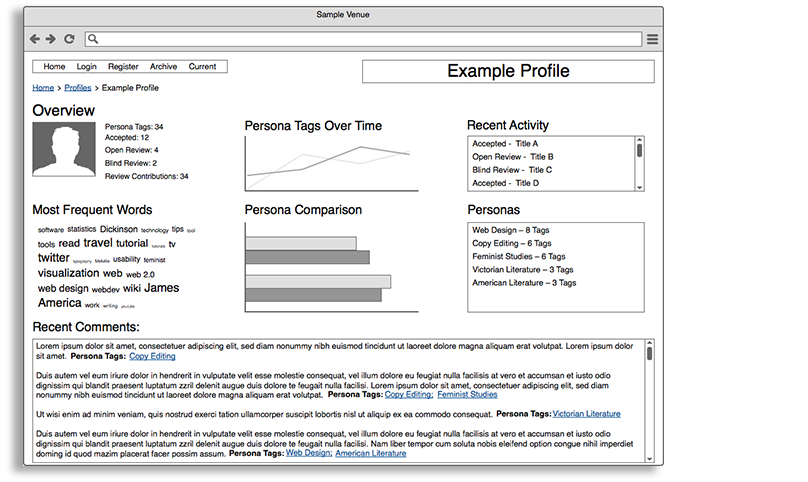Image resolution: width=808 pixels, height=482 pixels.
Task: Open the browser hamburger menu
Action: (652, 39)
